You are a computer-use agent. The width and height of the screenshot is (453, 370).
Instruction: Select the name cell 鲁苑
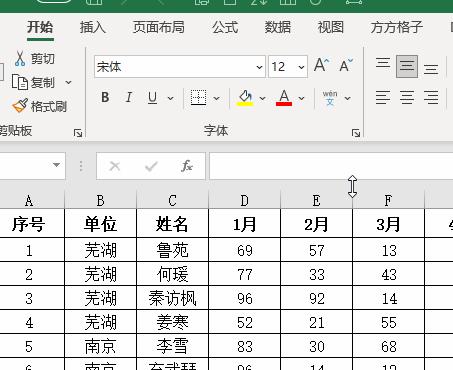coord(172,250)
